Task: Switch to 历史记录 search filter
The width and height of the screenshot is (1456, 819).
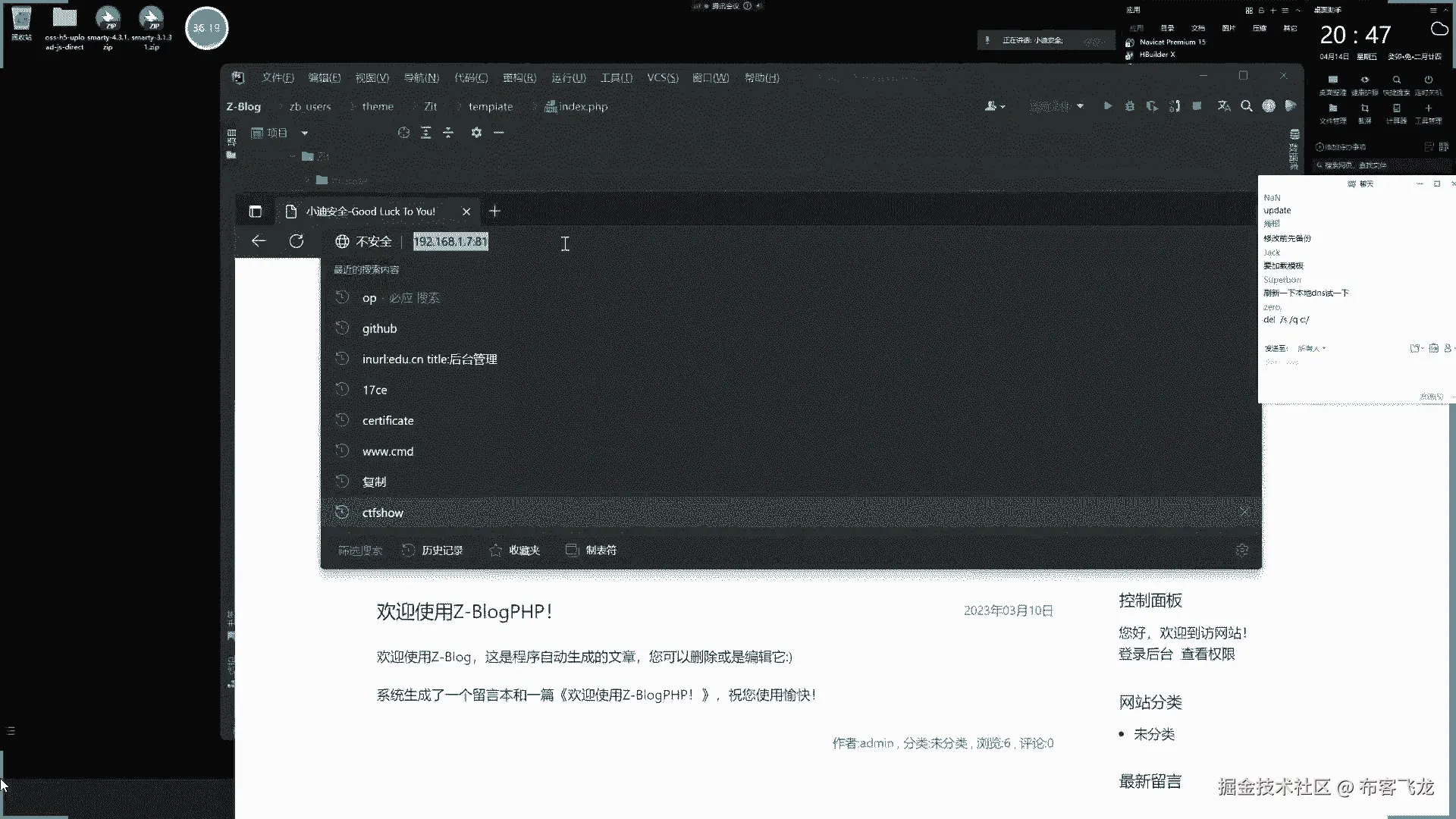Action: pos(432,551)
